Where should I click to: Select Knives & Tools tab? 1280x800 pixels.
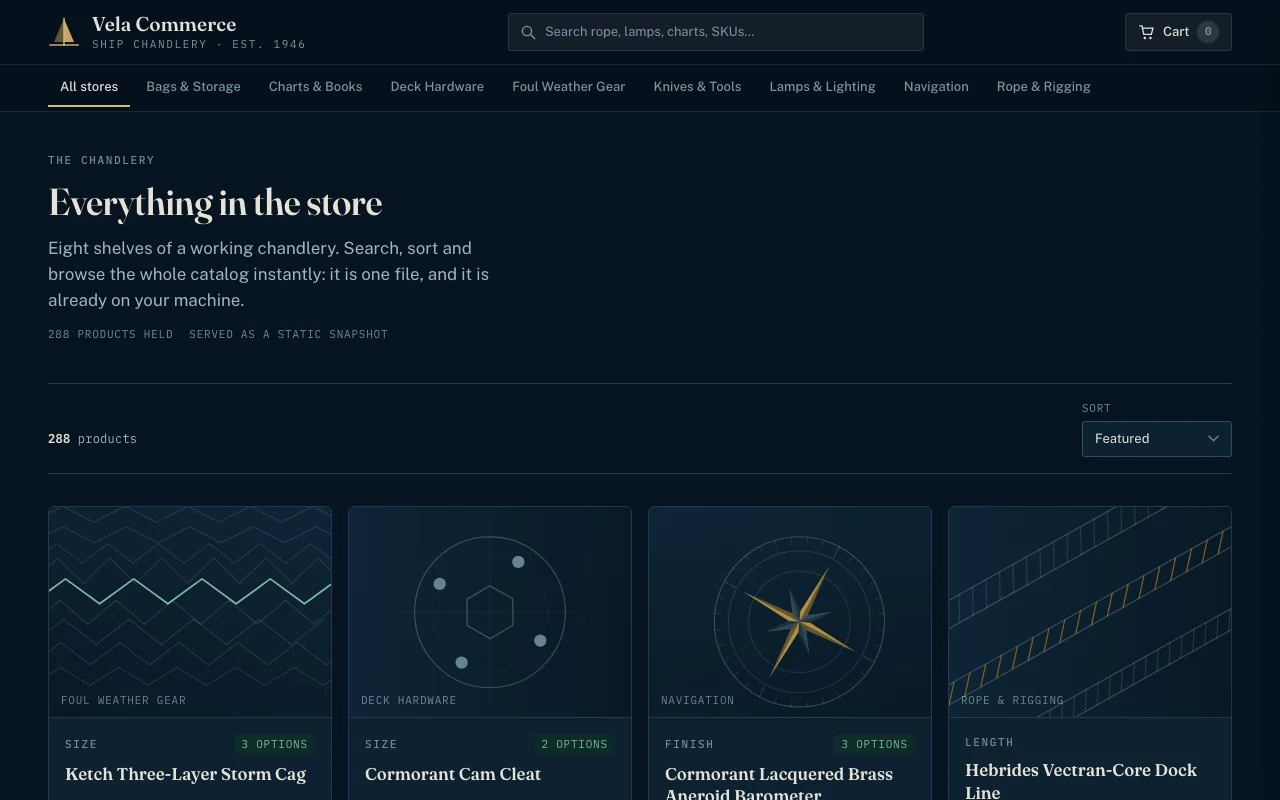(697, 87)
